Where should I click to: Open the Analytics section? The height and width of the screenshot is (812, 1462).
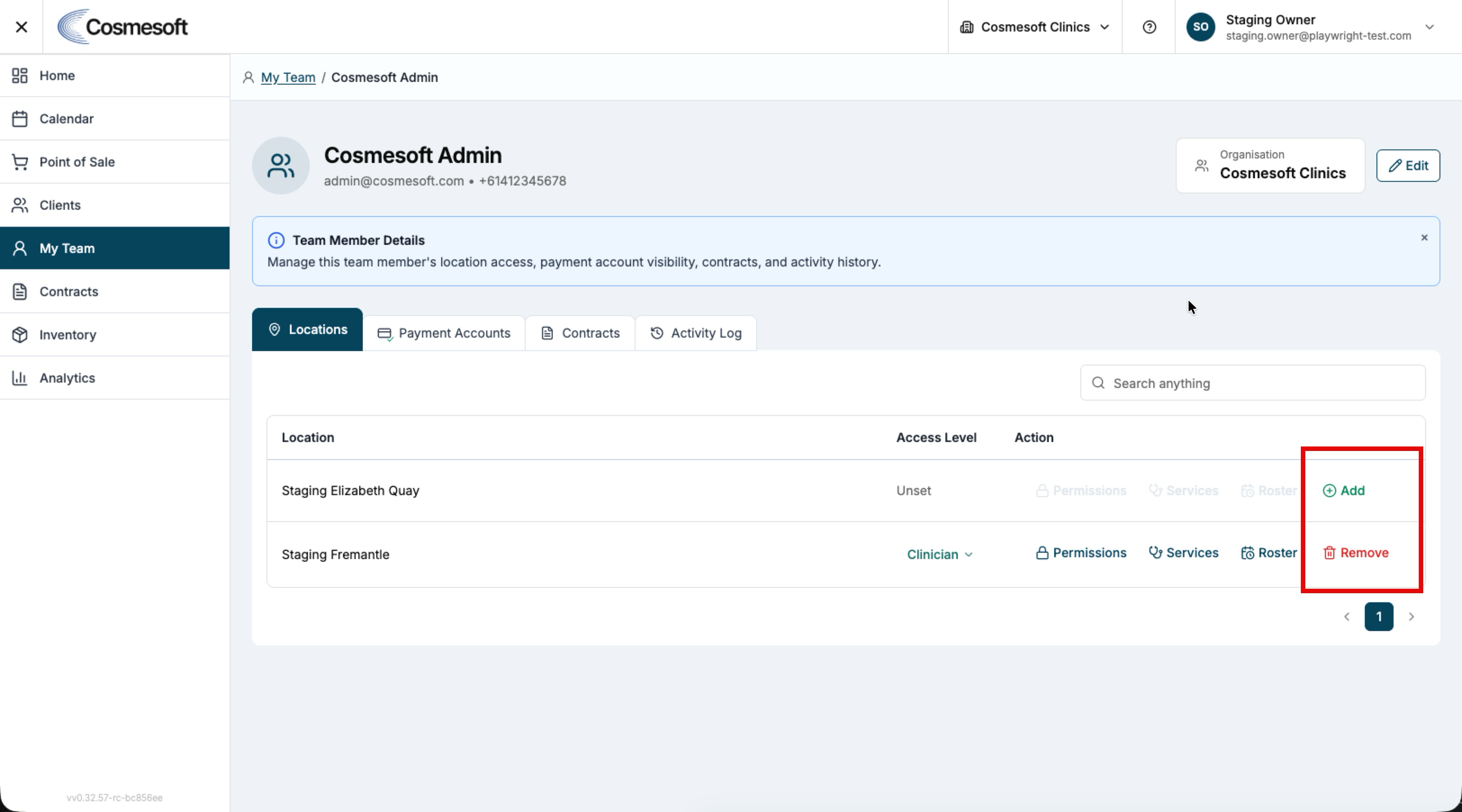click(115, 378)
